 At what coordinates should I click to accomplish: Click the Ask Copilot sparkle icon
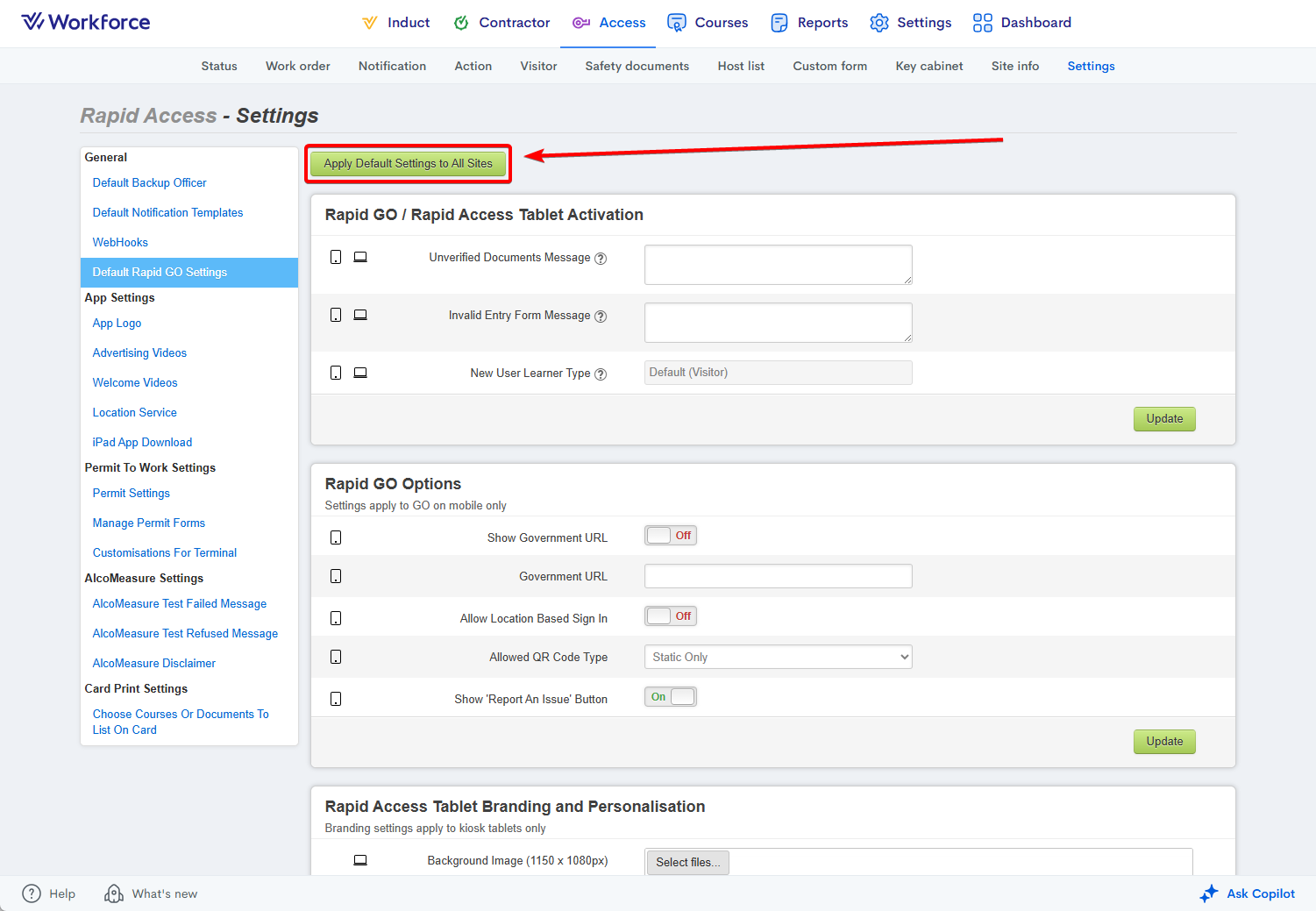click(x=1209, y=893)
